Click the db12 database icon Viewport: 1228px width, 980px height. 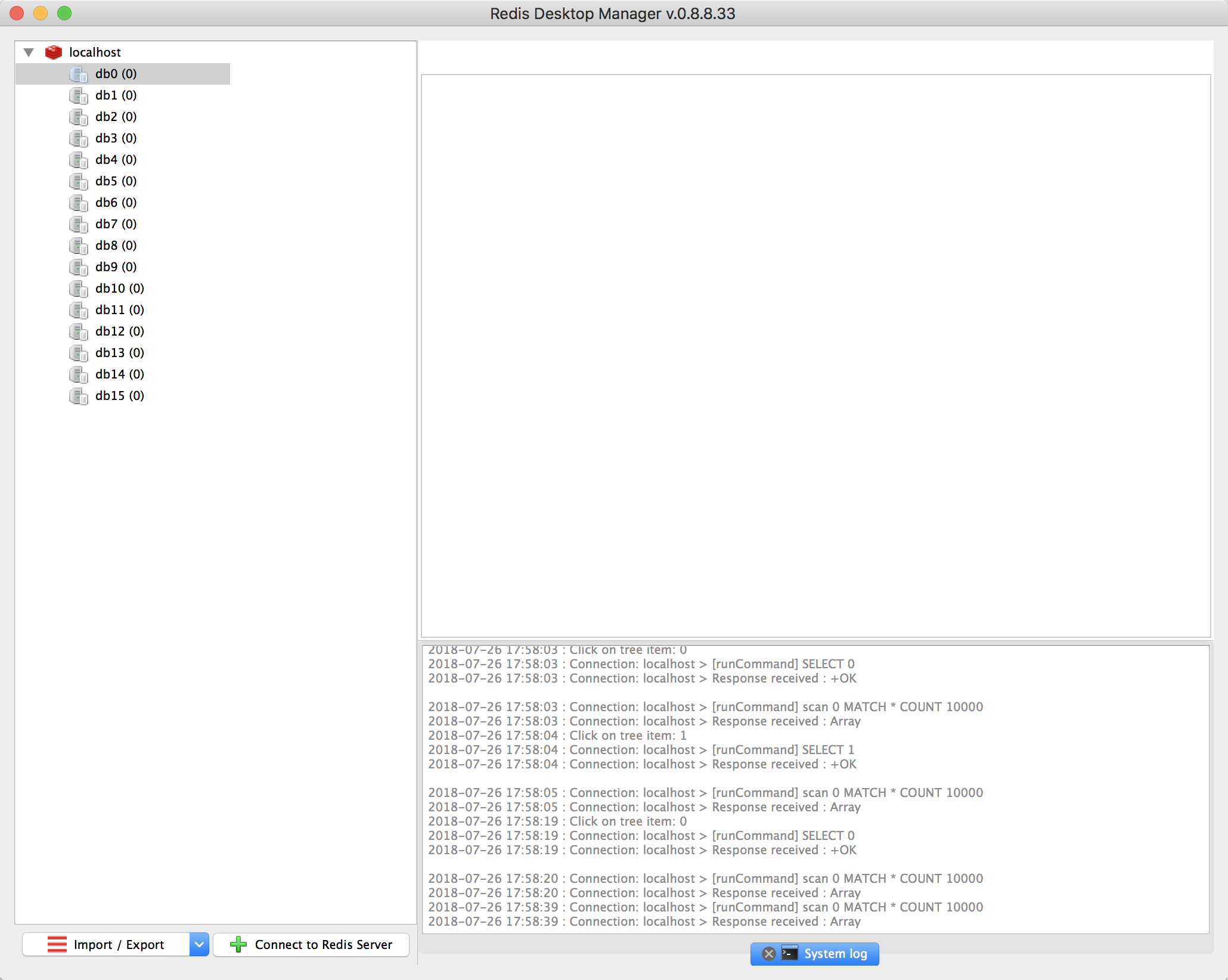click(x=79, y=331)
